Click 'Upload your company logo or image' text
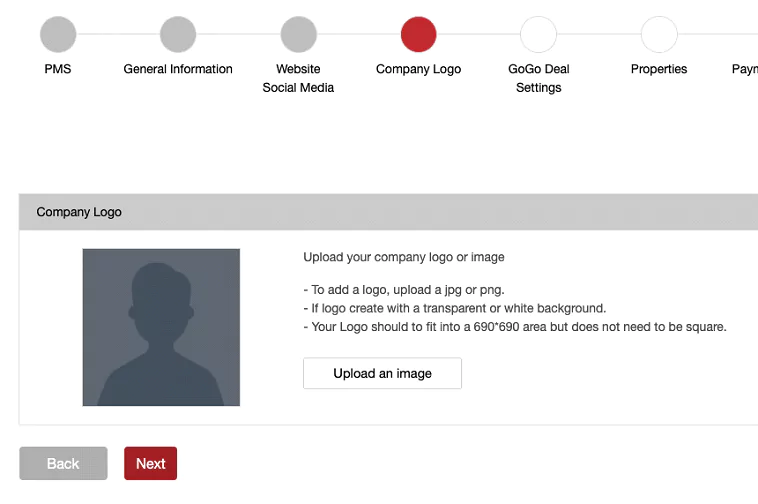This screenshot has width=758, height=504. tap(404, 257)
